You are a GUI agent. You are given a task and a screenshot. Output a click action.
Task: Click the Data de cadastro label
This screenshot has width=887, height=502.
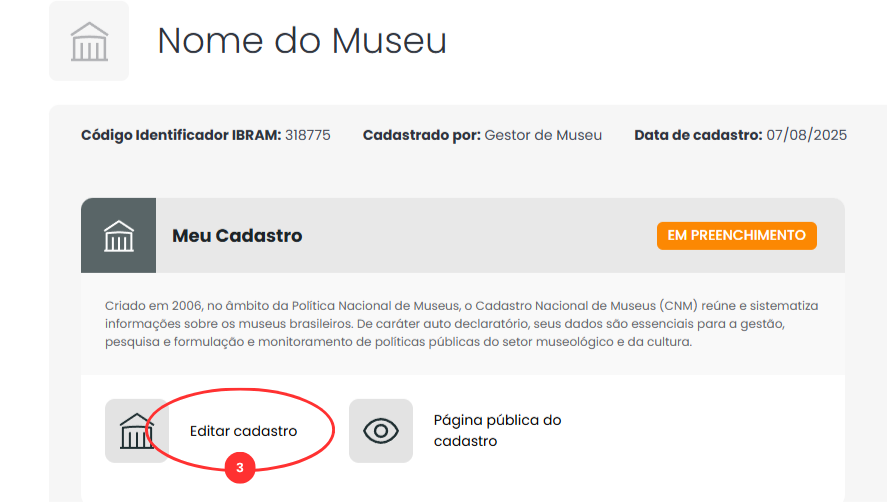tap(698, 135)
